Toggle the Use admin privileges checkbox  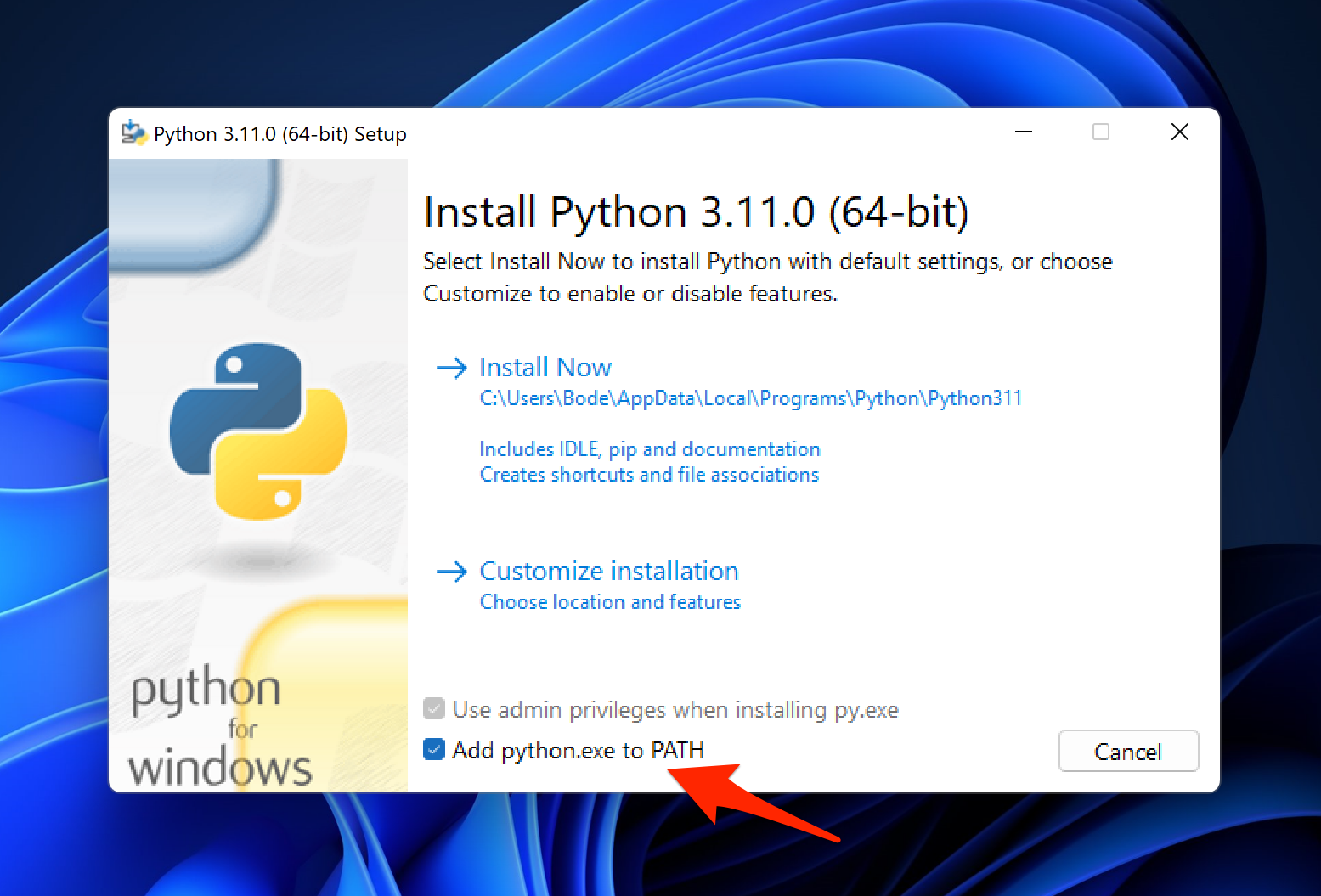pyautogui.click(x=434, y=709)
